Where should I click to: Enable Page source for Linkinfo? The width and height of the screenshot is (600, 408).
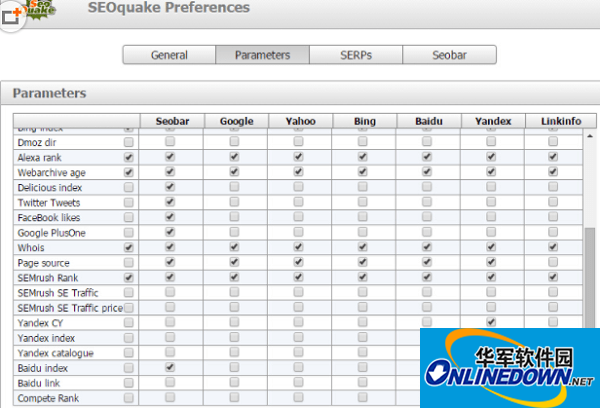tap(553, 262)
